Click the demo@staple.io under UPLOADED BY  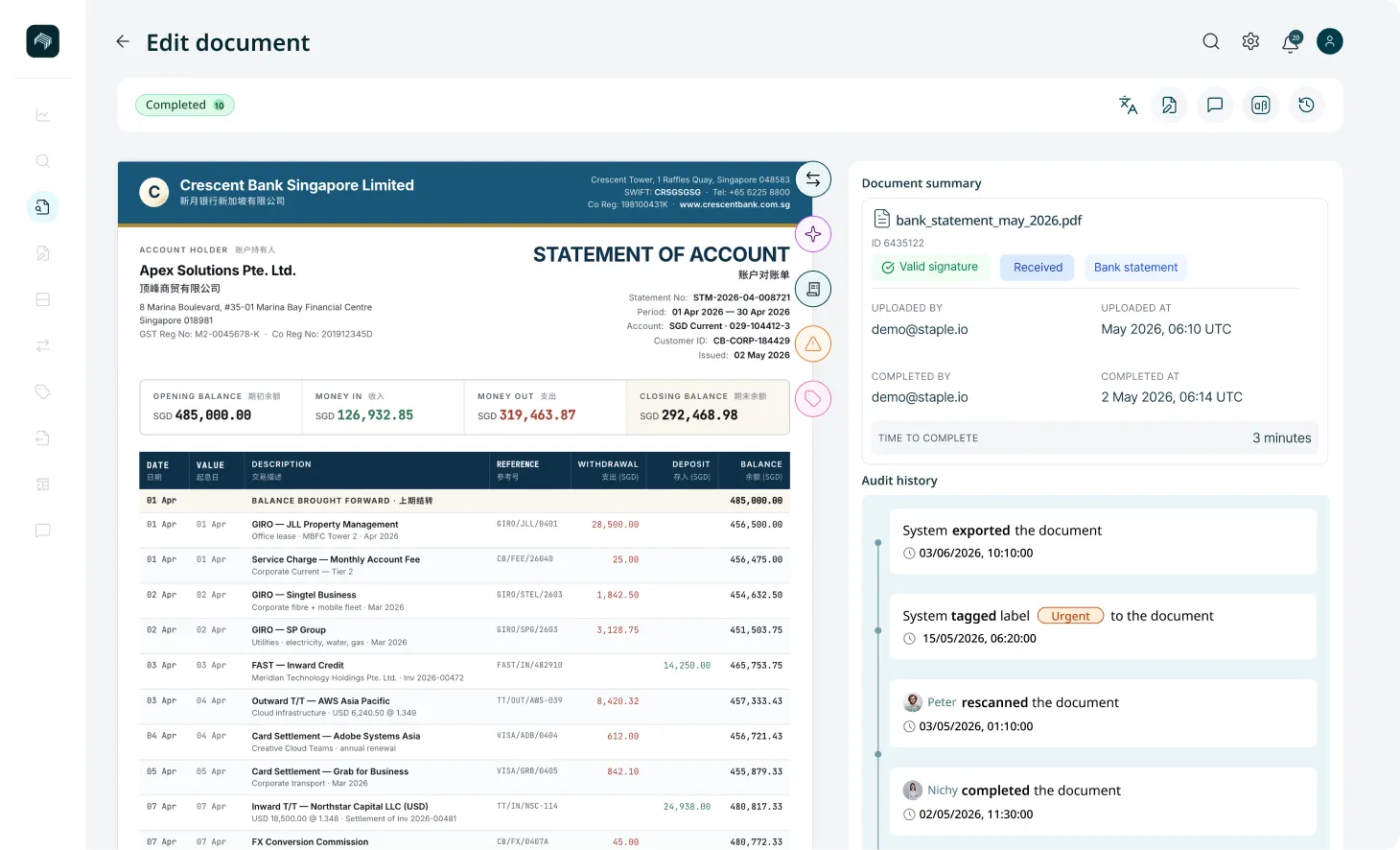tap(920, 329)
